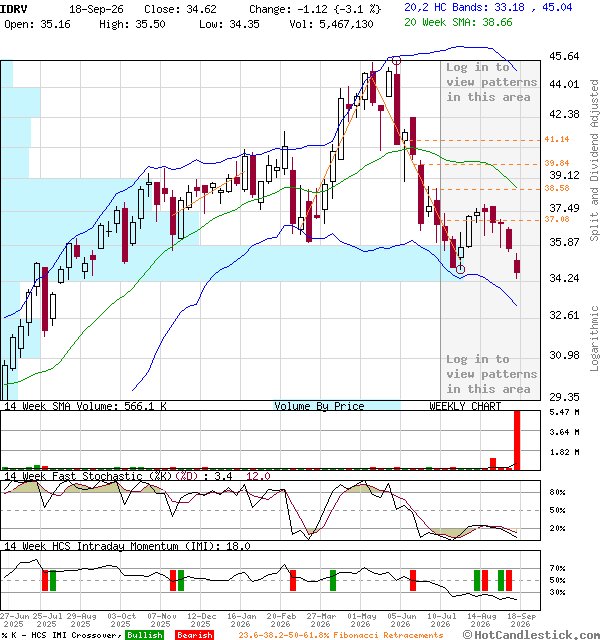This screenshot has height=640, width=600.
Task: Click the tall red volume bar for 18-Sep
Action: [517, 440]
